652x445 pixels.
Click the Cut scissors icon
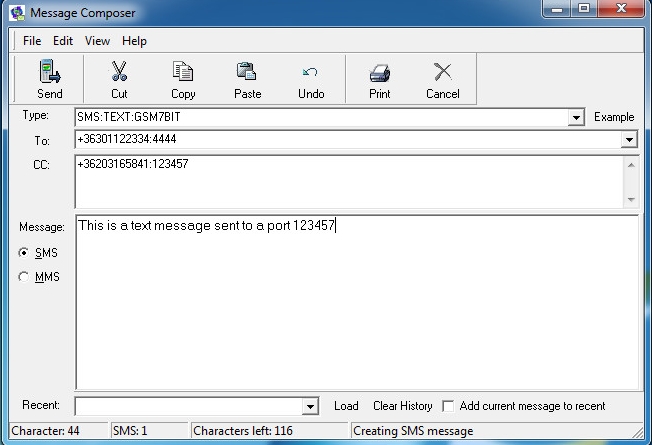coord(119,73)
